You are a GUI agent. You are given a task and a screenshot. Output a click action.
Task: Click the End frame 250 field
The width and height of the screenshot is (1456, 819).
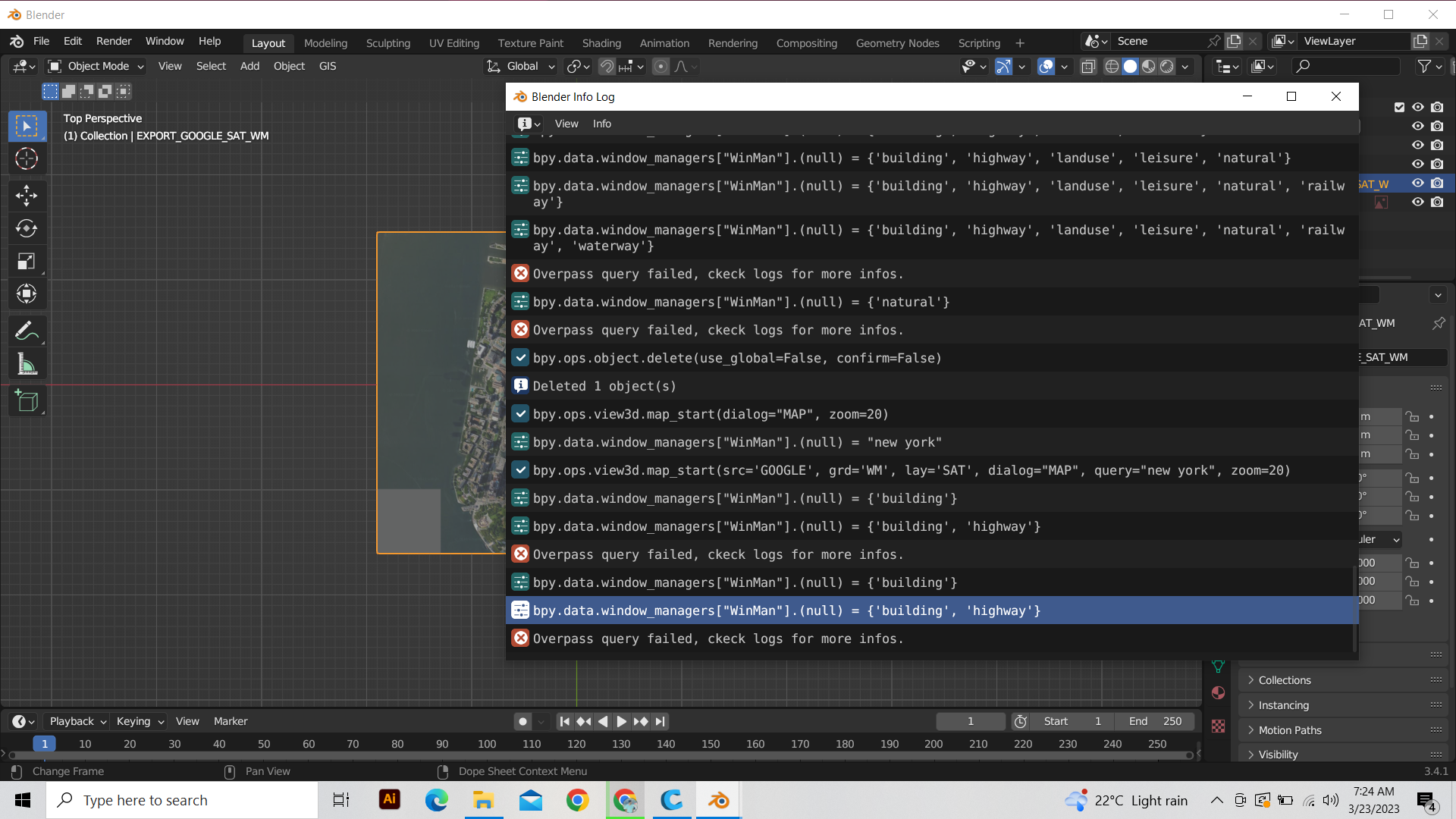1154,721
